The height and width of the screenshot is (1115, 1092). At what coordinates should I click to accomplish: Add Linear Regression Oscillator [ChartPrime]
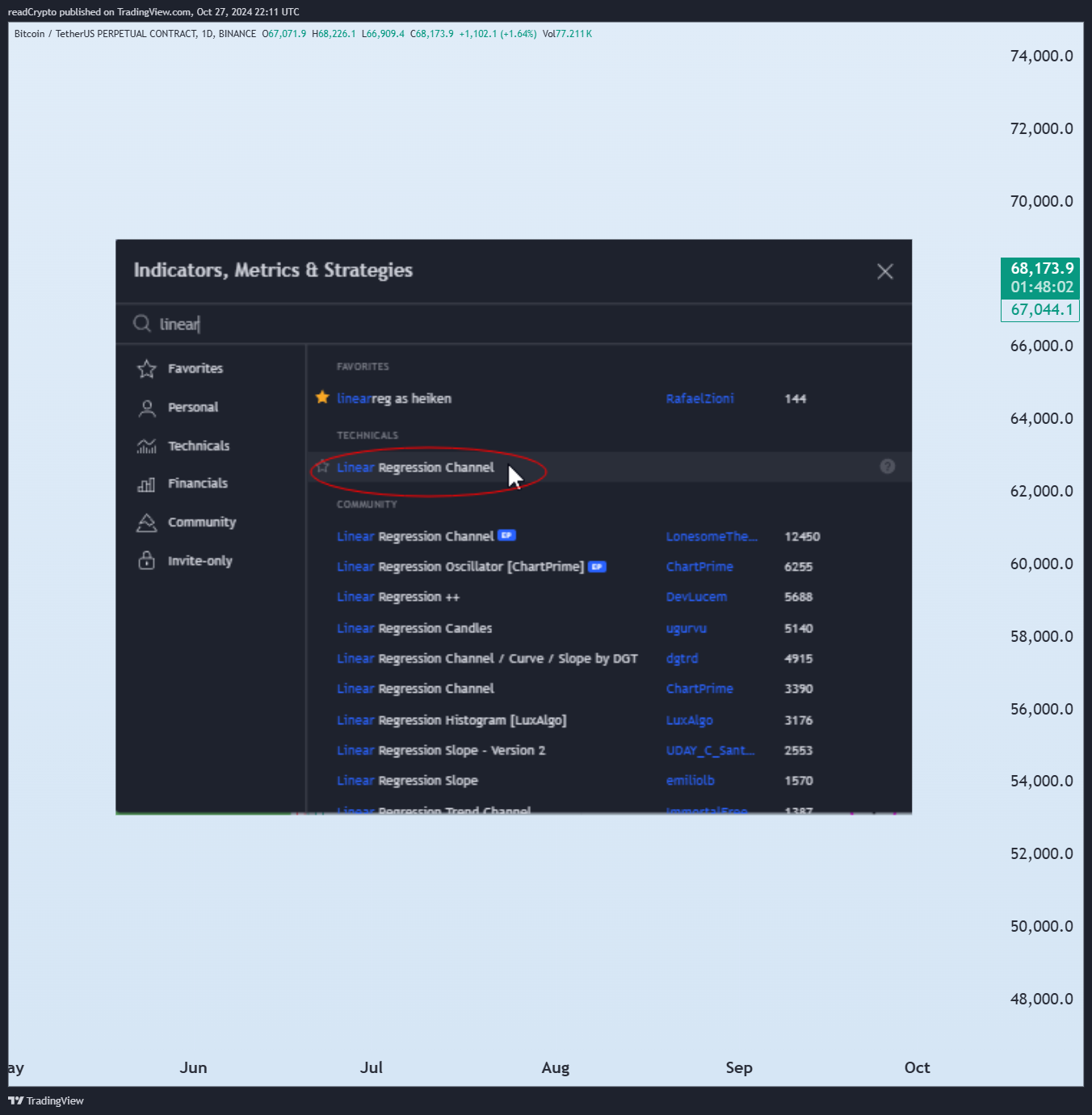460,567
